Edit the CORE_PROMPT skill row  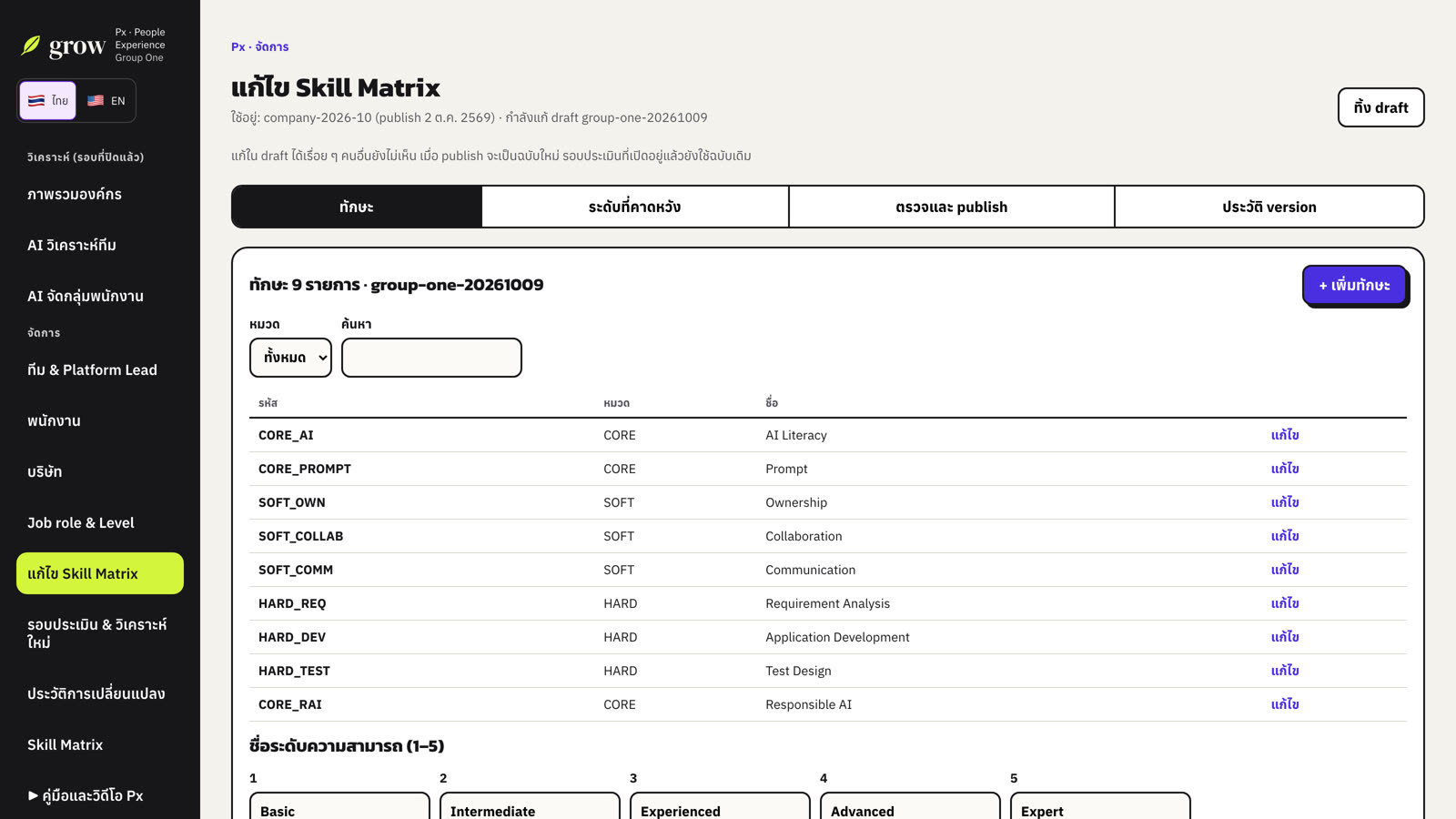(x=1284, y=469)
